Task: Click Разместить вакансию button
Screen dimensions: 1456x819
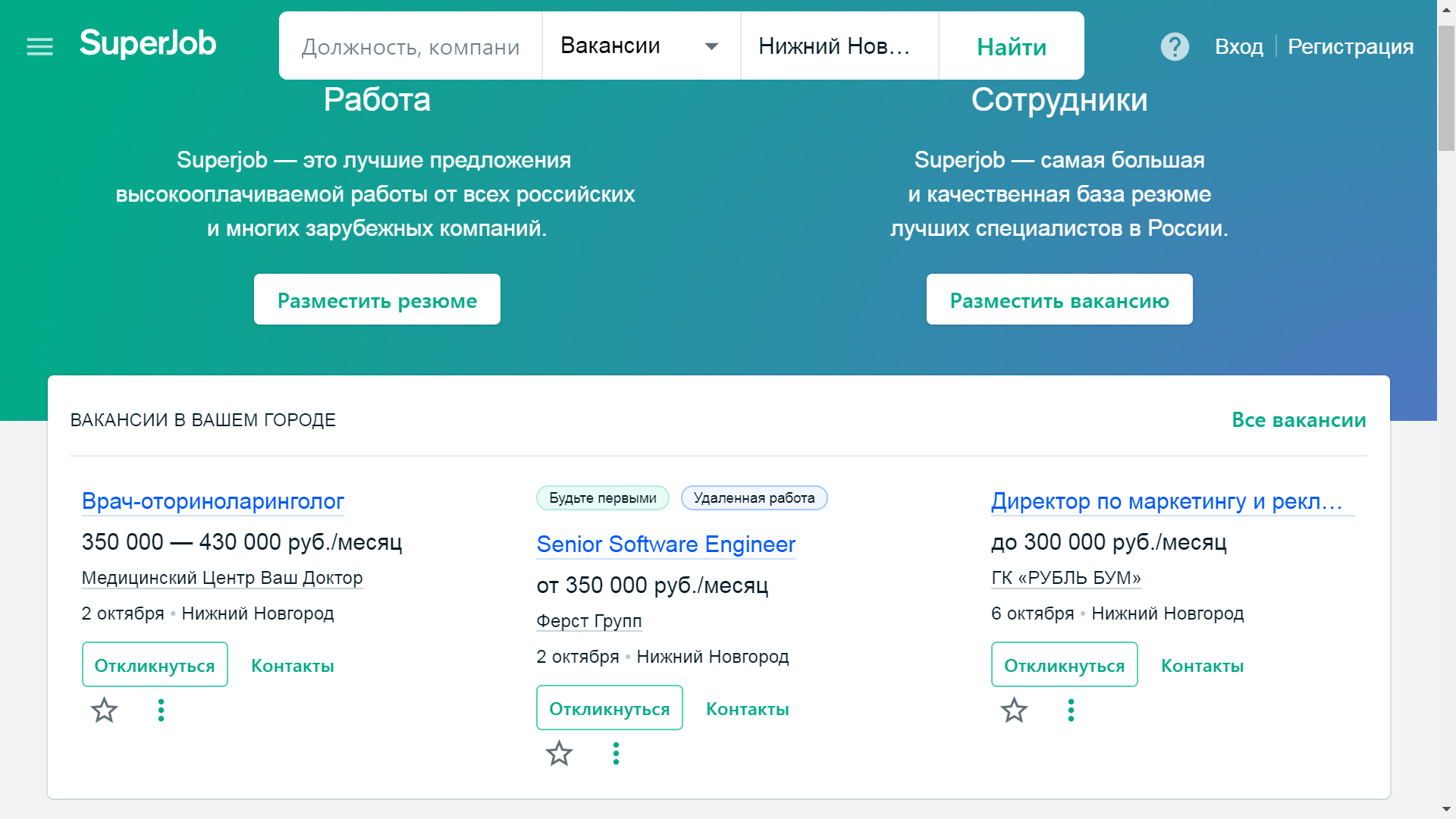Action: tap(1059, 300)
